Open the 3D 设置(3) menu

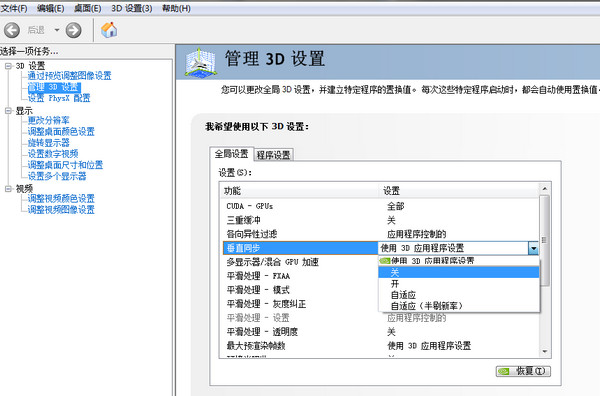tap(132, 8)
